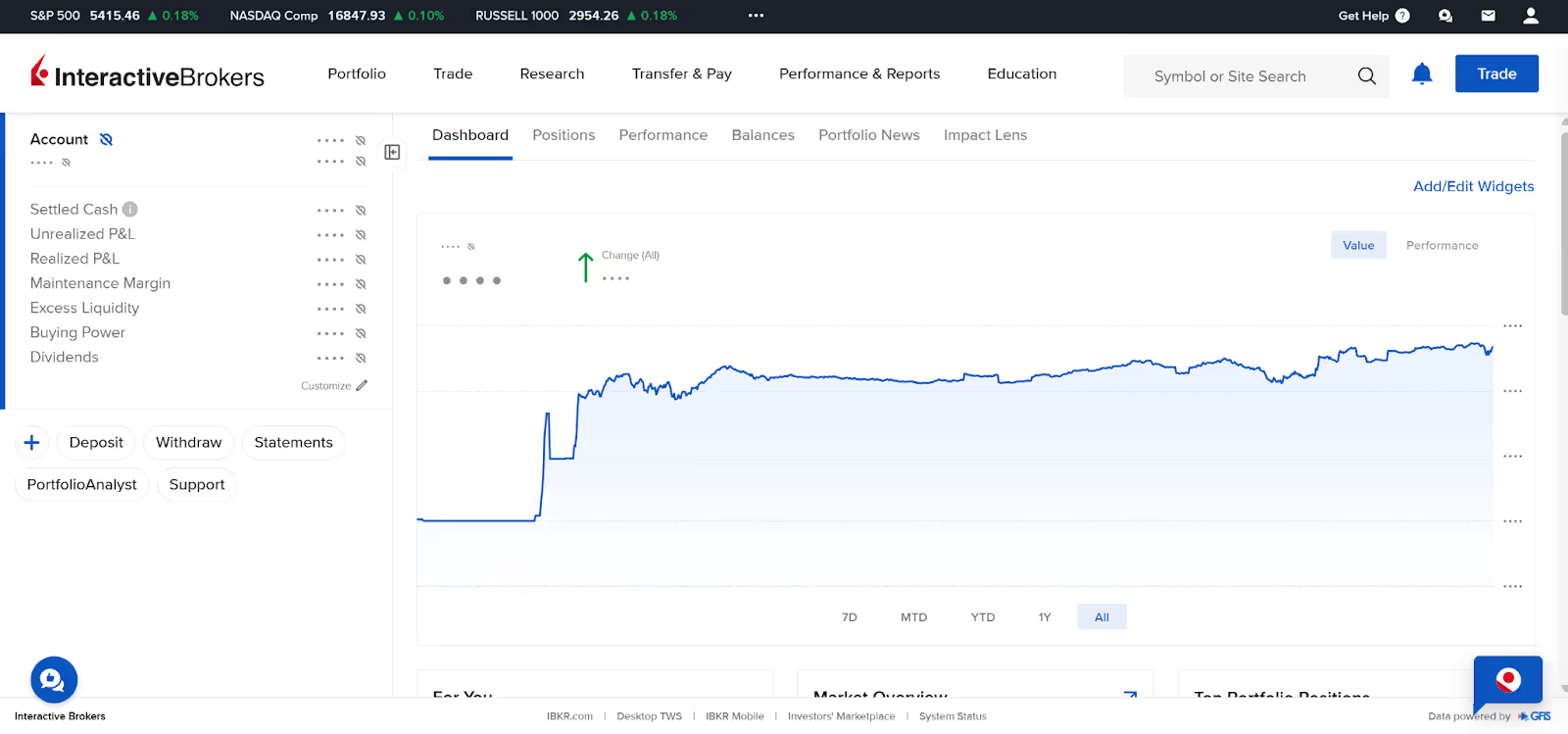This screenshot has width=1568, height=734.
Task: Reveal the Unrealized P&L hidden value
Action: coord(361,235)
